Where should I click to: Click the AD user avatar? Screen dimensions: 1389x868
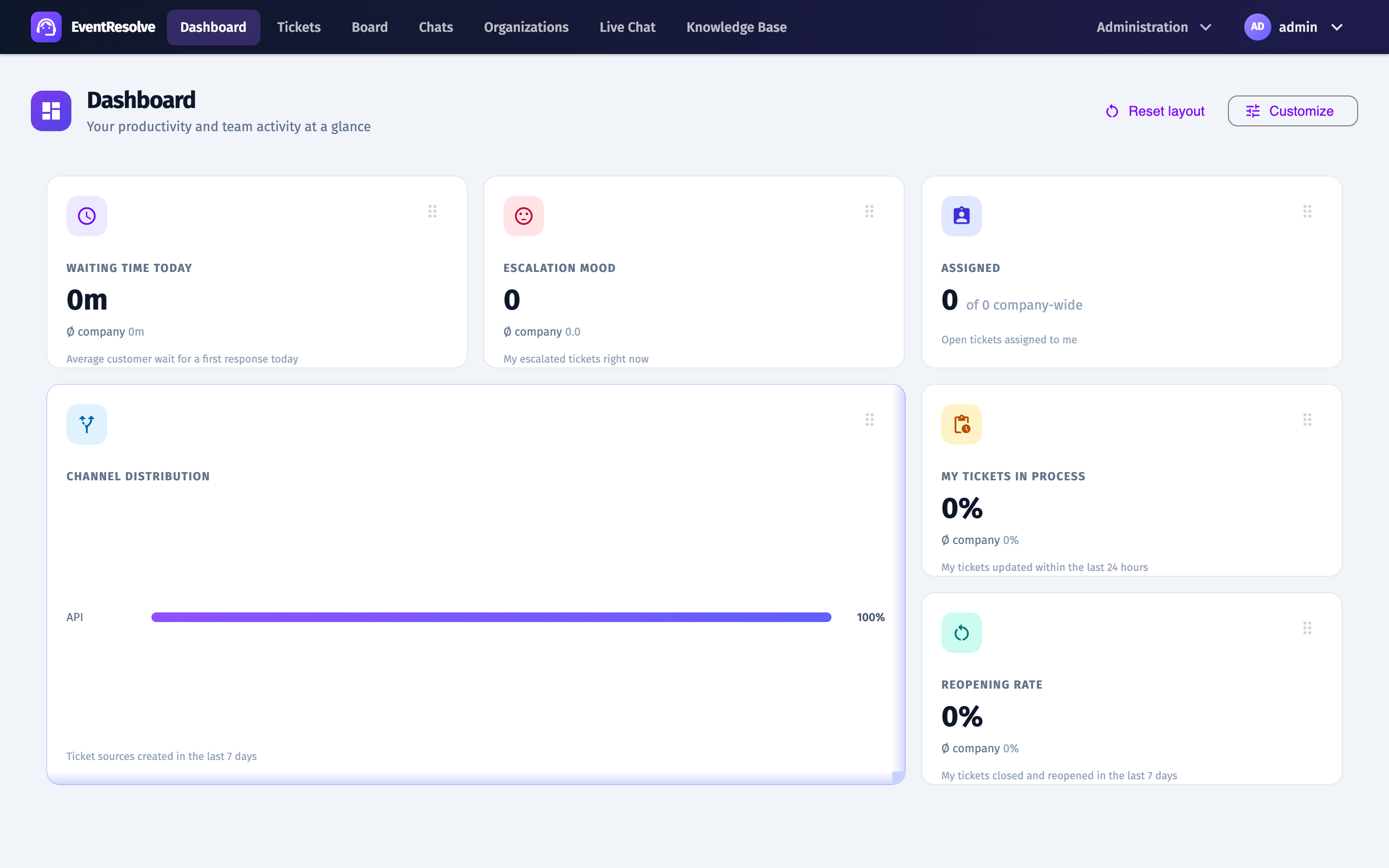click(x=1257, y=27)
